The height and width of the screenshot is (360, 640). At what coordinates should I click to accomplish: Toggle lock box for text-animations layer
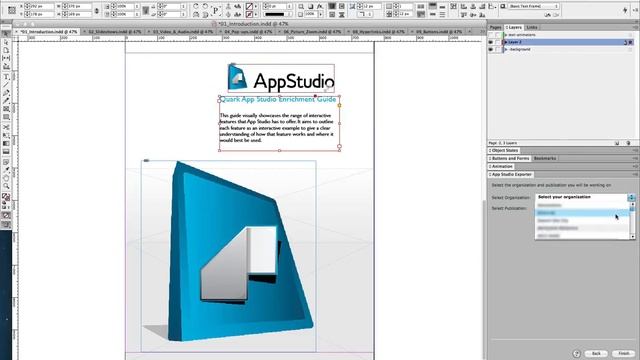pos(498,35)
